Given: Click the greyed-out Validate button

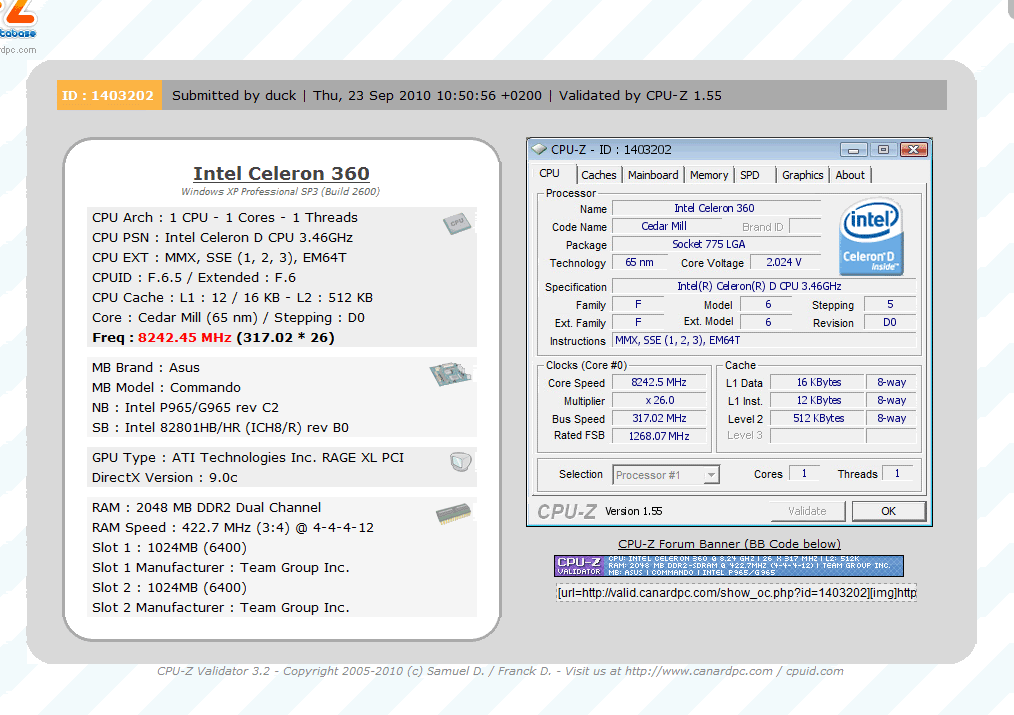Looking at the screenshot, I should click(x=808, y=511).
